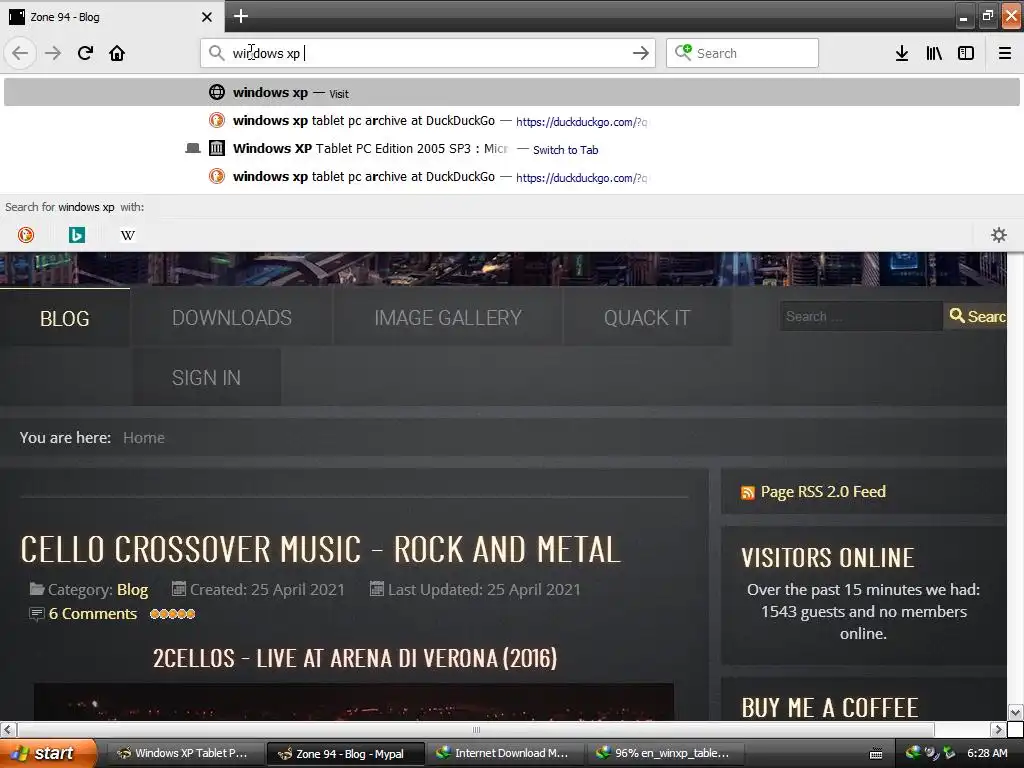This screenshot has height=768, width=1024.
Task: Click the vertical scrollbar down arrow
Action: coord(1016,712)
